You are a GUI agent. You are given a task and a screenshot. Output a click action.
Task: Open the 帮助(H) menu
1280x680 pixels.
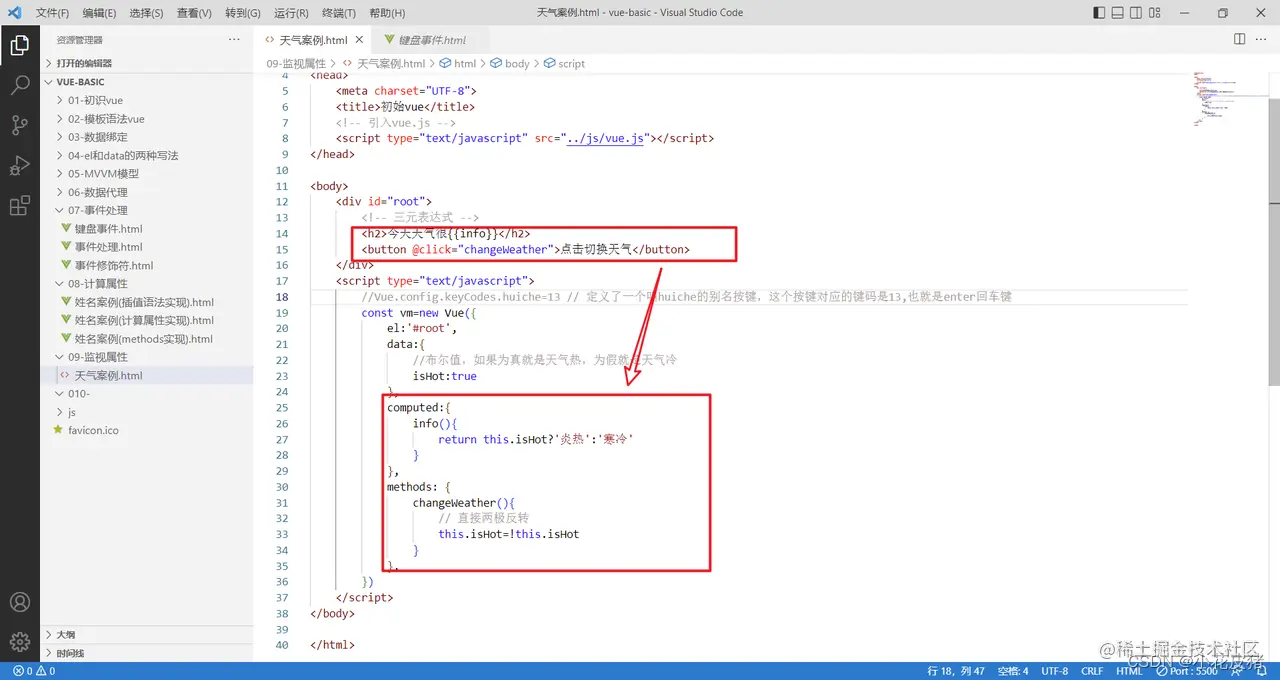387,13
